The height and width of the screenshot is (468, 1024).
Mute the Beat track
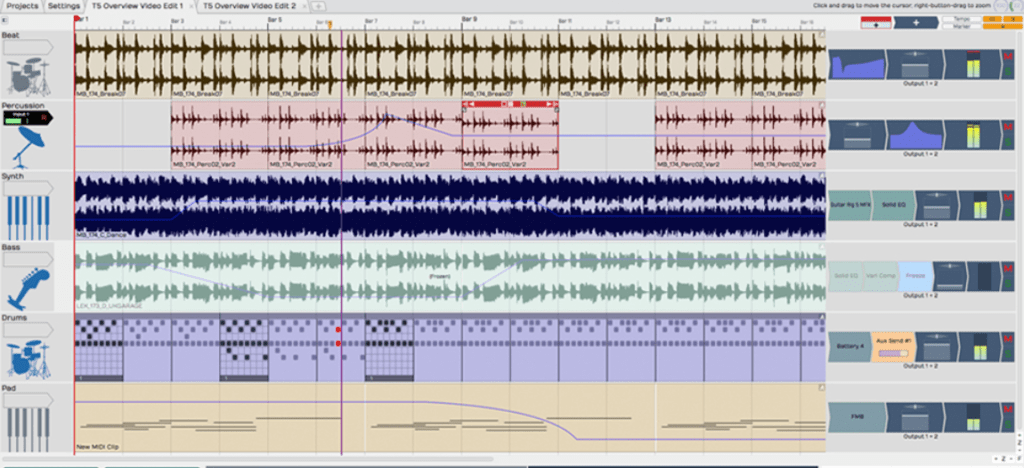tap(1008, 56)
